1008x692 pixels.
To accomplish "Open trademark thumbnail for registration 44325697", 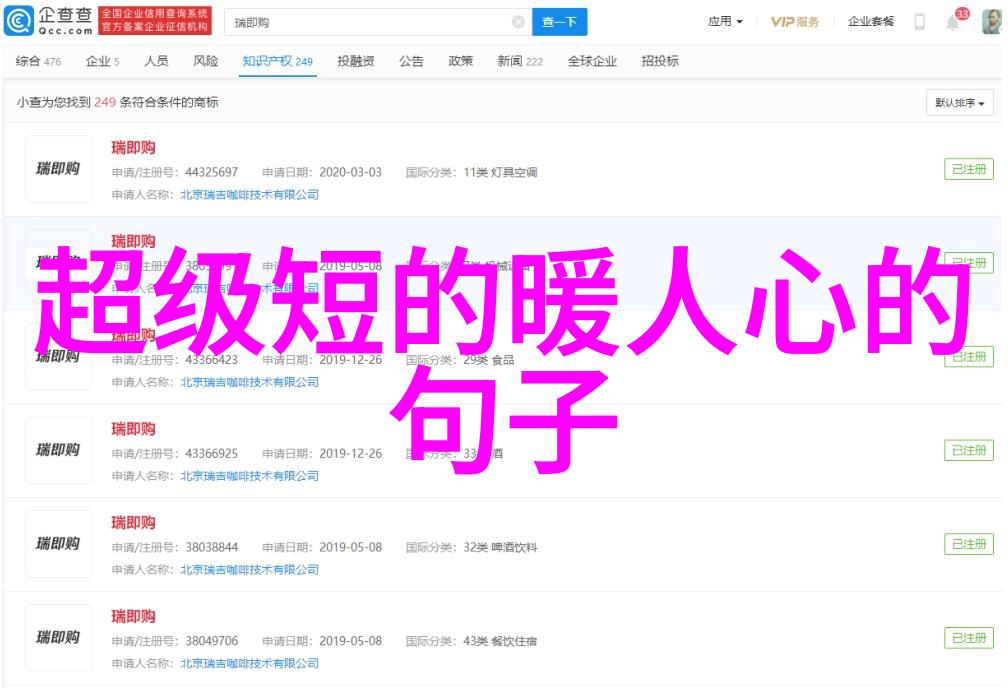I will [x=58, y=169].
